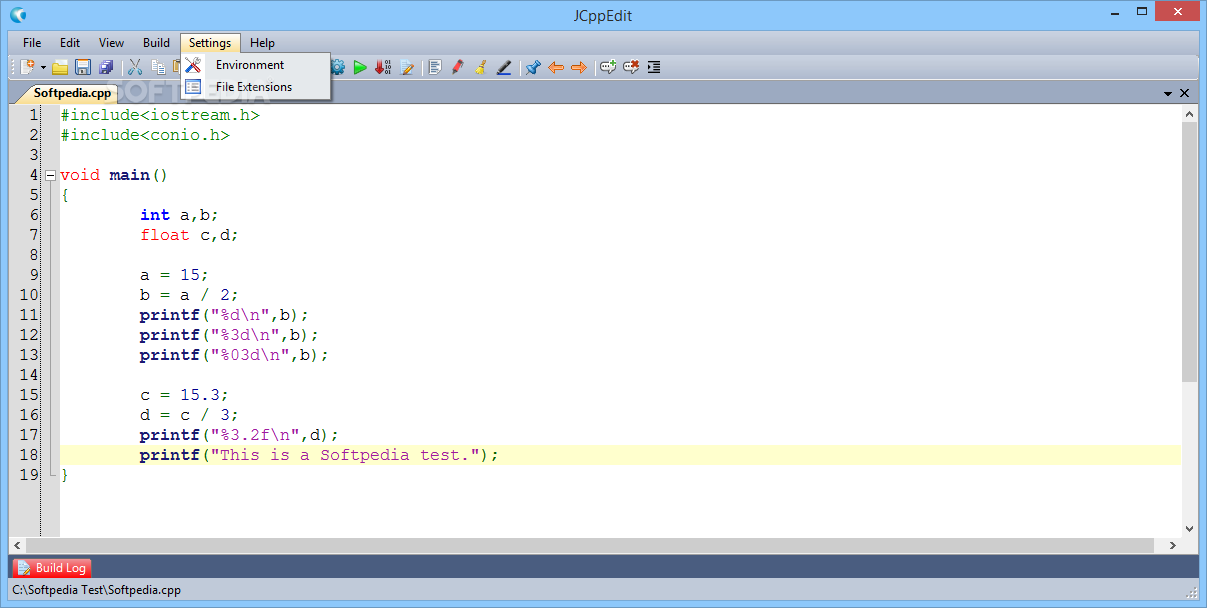Toggle bookmark with blue pin icon
The image size is (1207, 608).
tap(533, 67)
